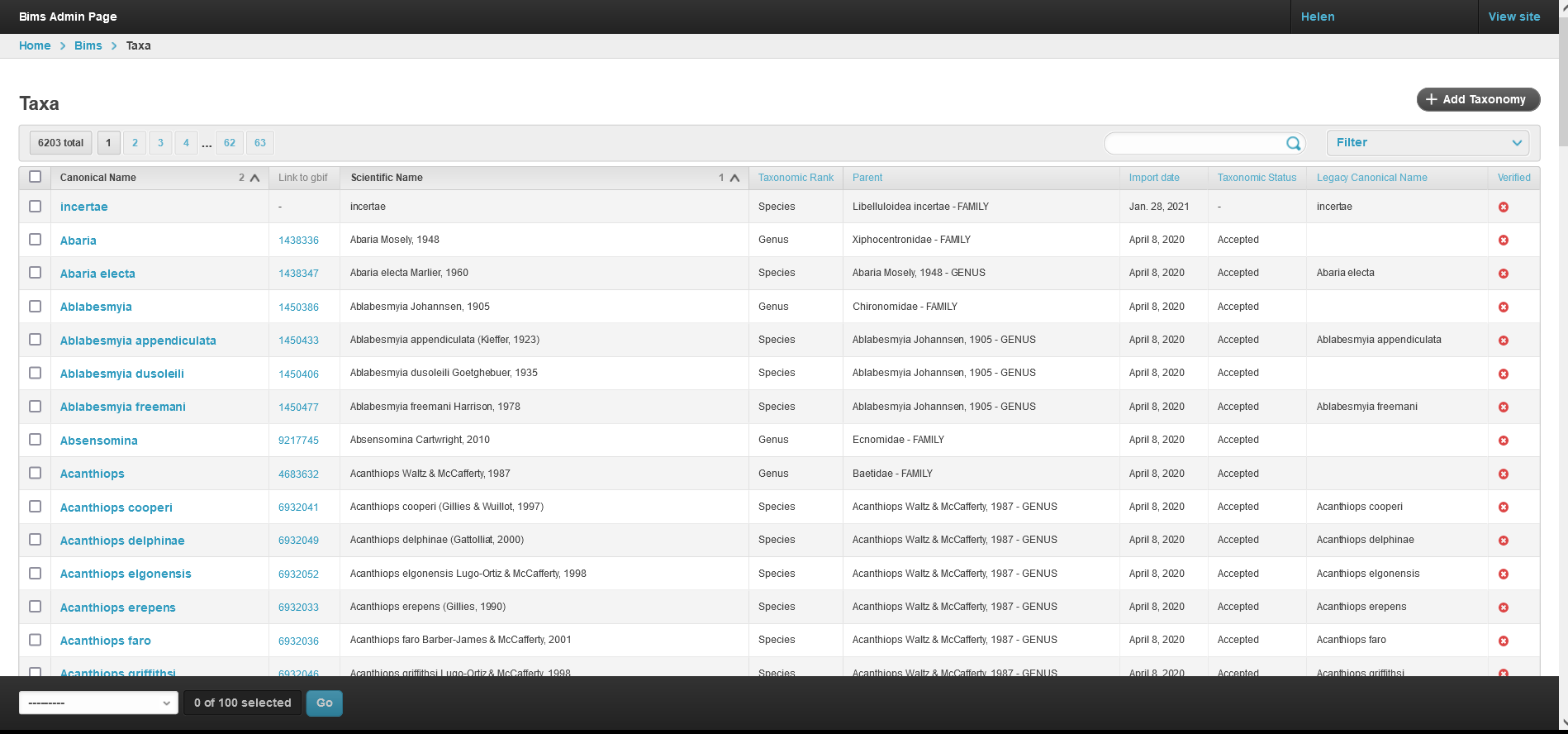Click the Go button
Viewport: 1568px width, 734px height.
point(324,703)
